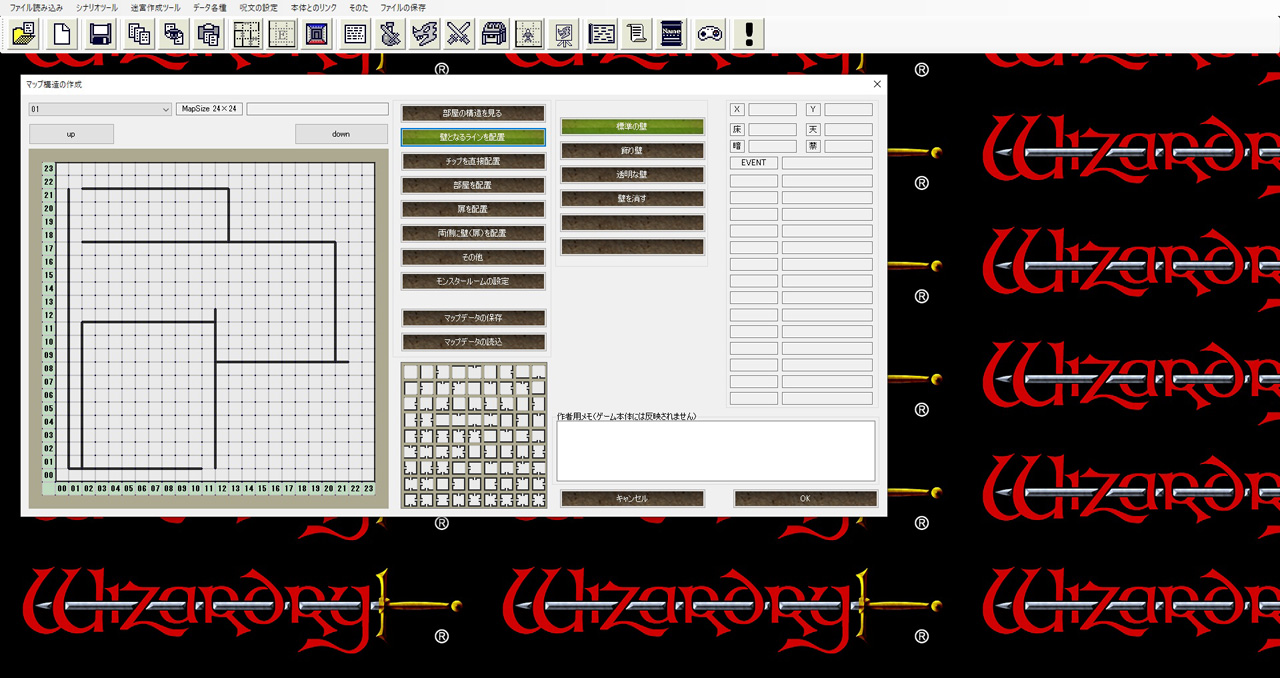Click inside the 作者用メモ text area
Viewport: 1280px width, 678px height.
tap(716, 451)
